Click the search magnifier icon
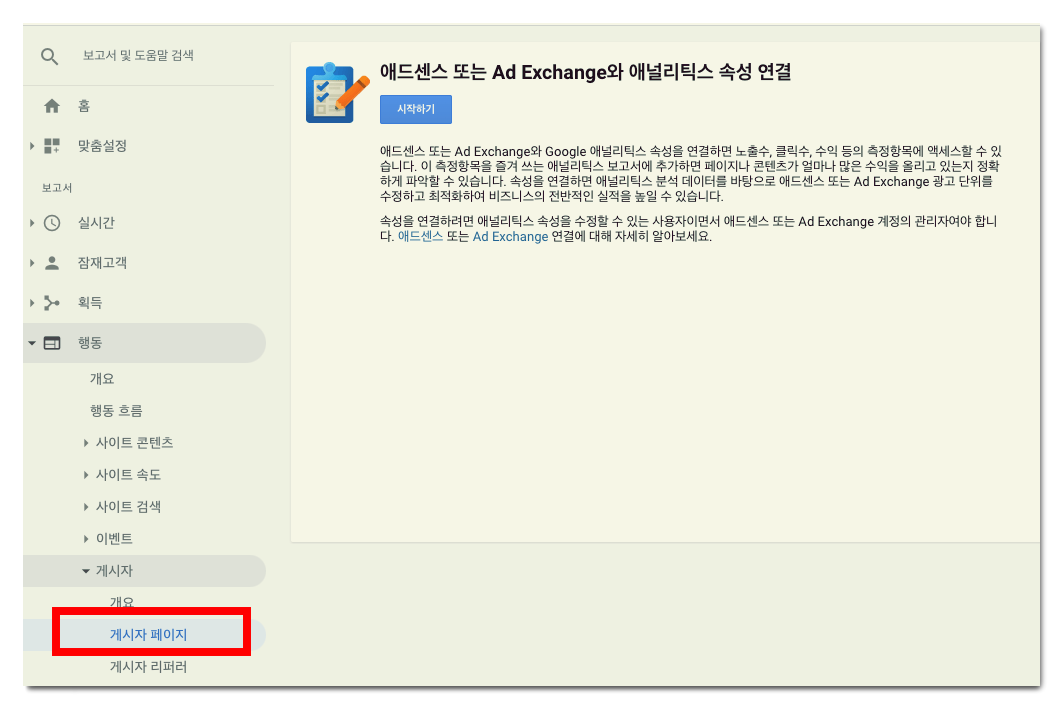This screenshot has height=709, width=1063. click(x=49, y=56)
